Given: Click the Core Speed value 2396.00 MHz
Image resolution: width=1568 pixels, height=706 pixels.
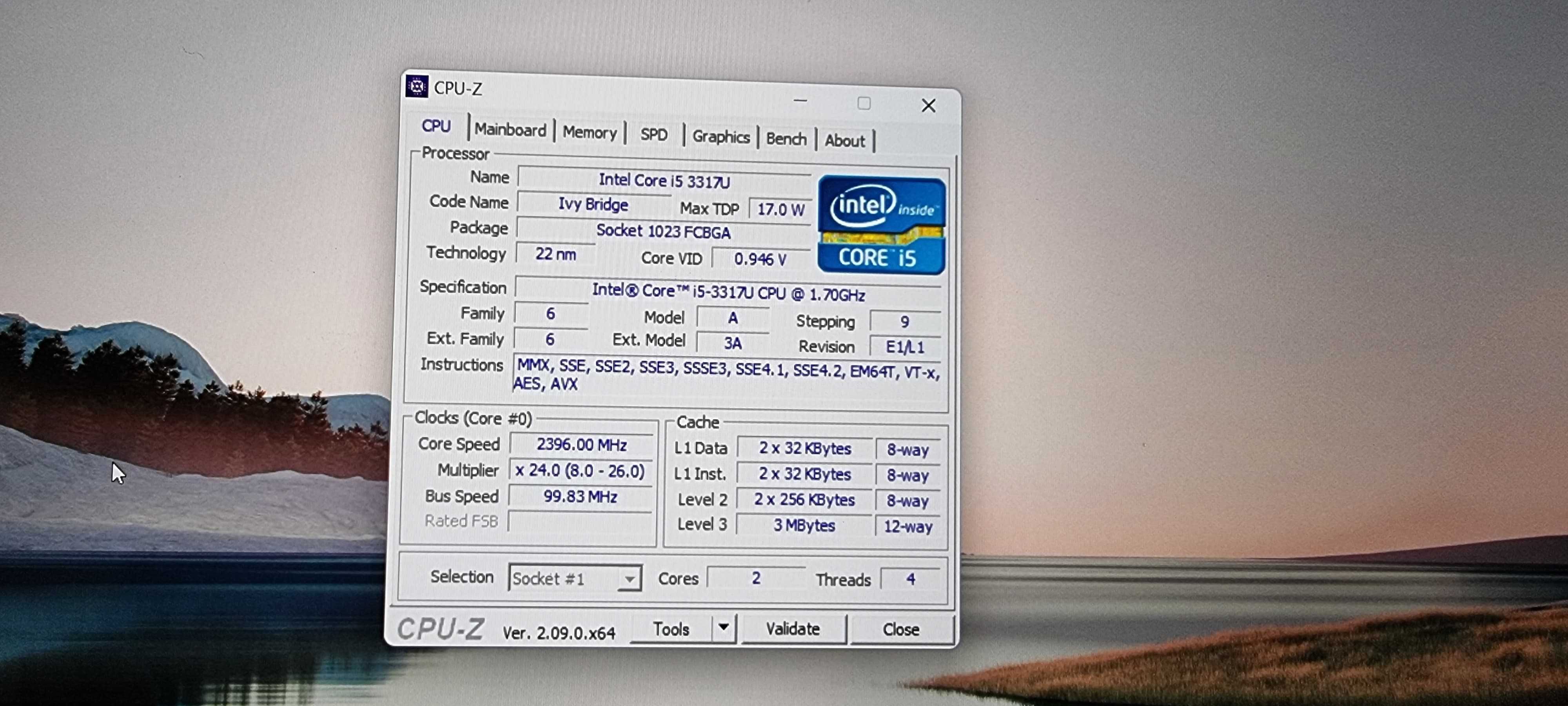Looking at the screenshot, I should 581,445.
